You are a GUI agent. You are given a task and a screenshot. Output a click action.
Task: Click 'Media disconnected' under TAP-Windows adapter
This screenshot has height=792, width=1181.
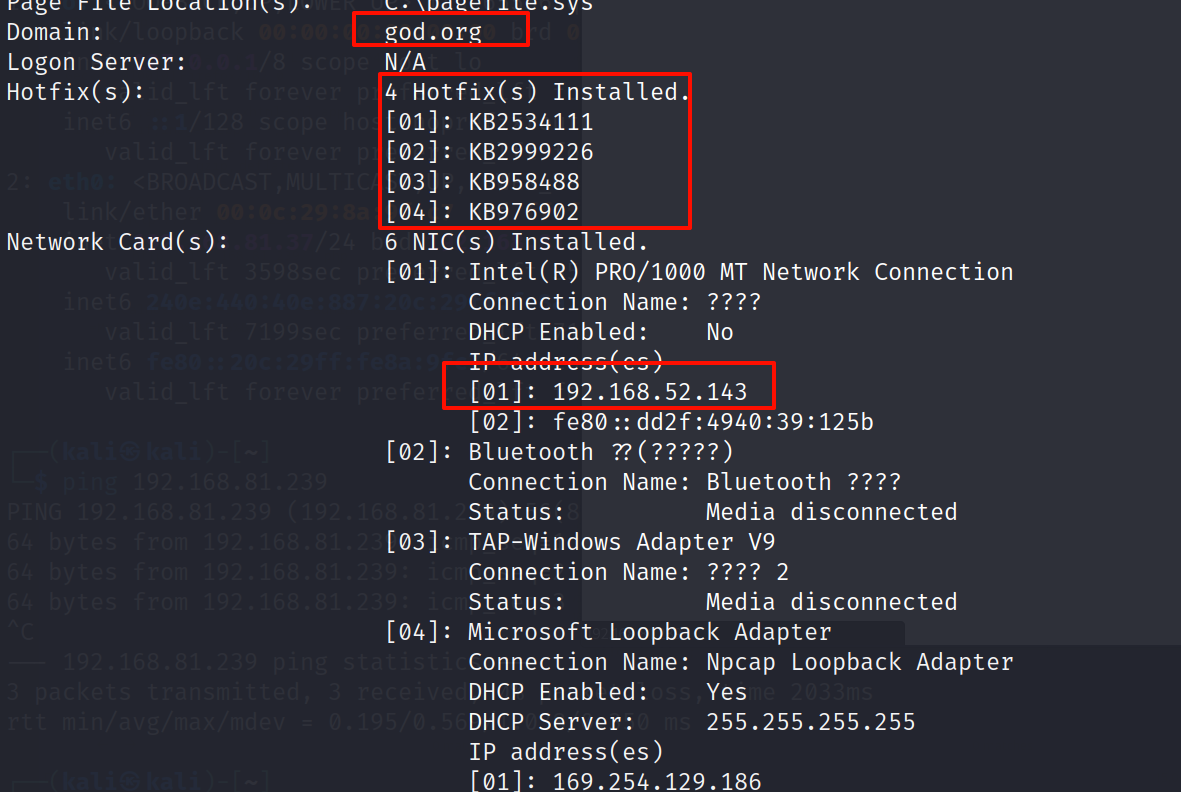[831, 602]
